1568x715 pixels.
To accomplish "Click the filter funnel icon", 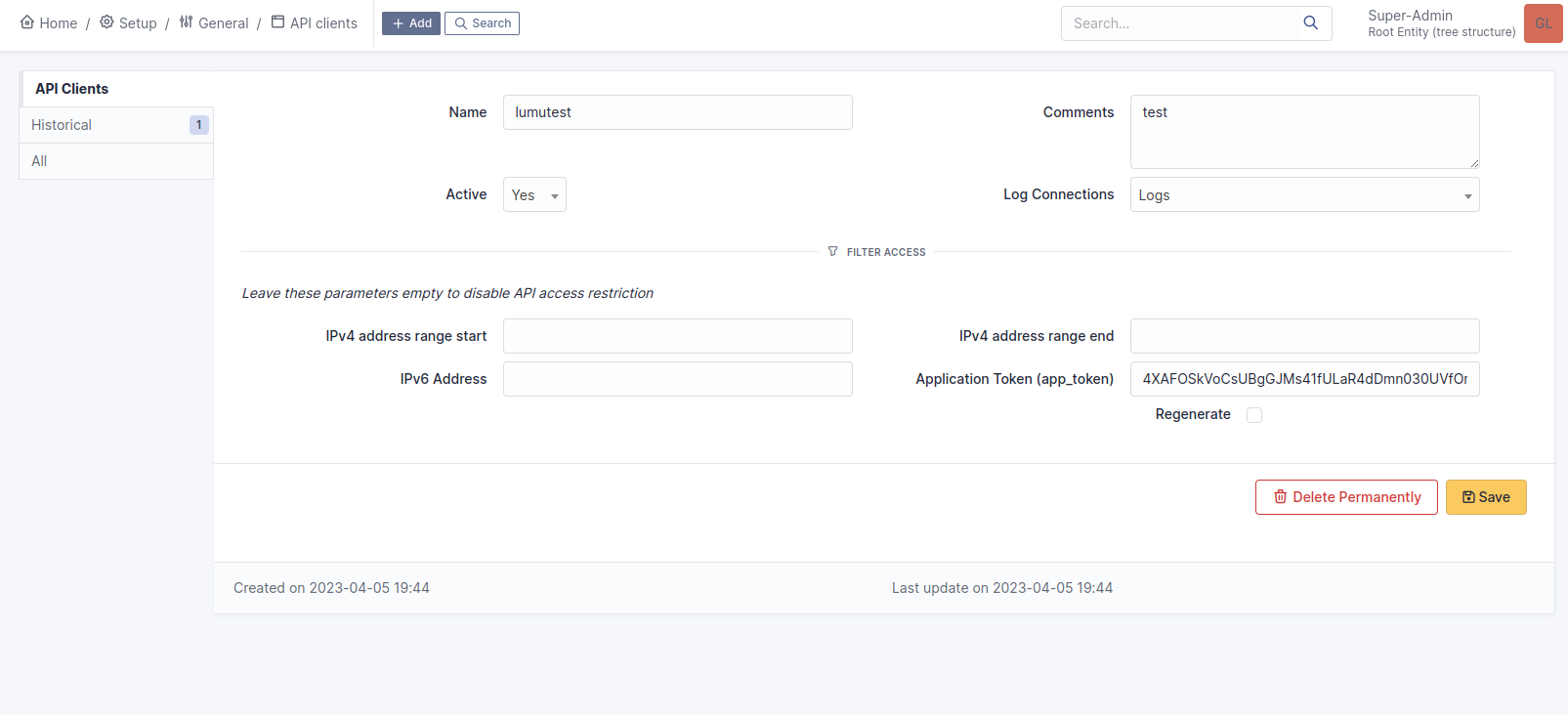I will click(832, 252).
